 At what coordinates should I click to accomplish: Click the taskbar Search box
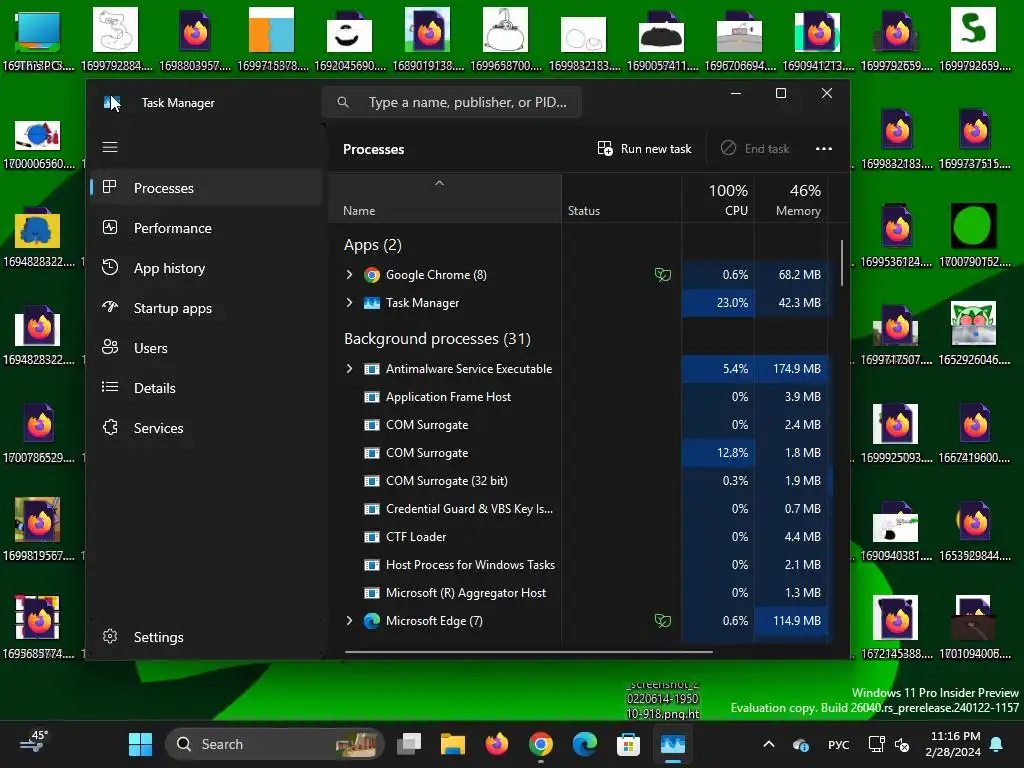coord(274,744)
